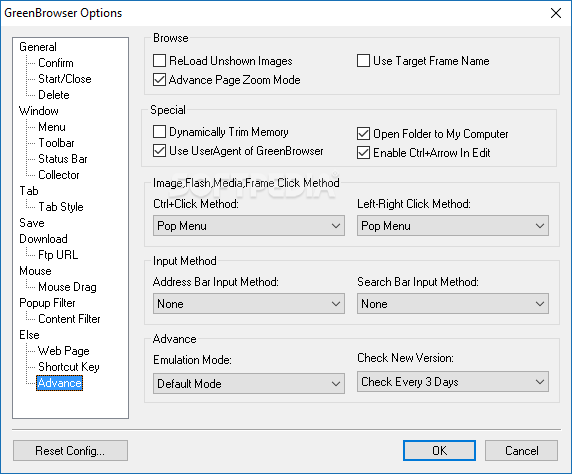Viewport: 572px width, 474px height.
Task: Select Save in options tree
Action: [32, 223]
